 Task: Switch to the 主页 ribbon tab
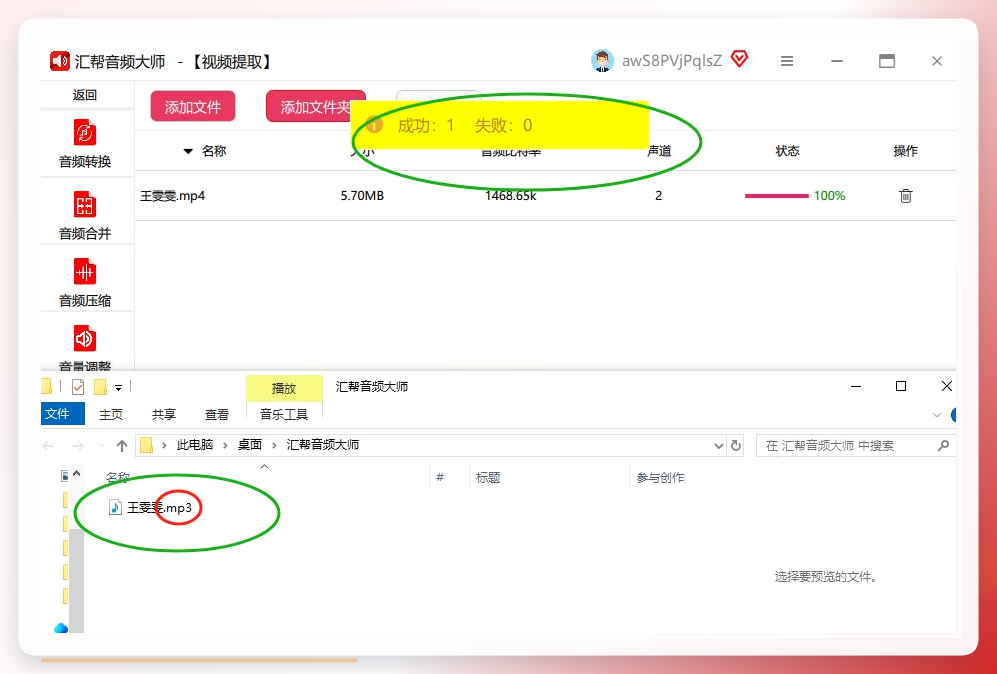tap(111, 415)
